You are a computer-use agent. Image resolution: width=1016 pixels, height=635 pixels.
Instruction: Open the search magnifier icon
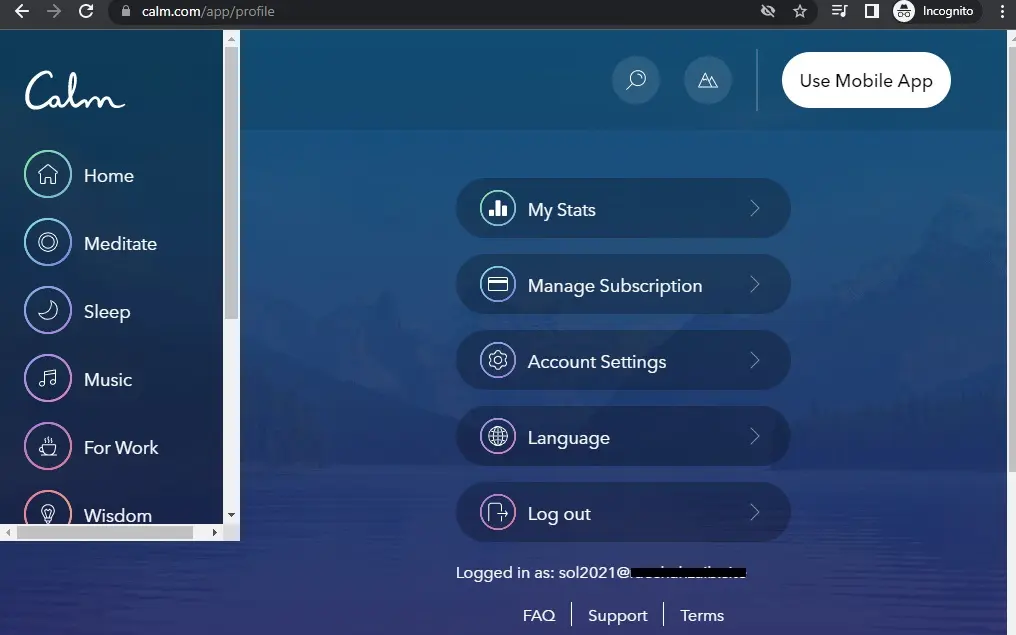636,80
